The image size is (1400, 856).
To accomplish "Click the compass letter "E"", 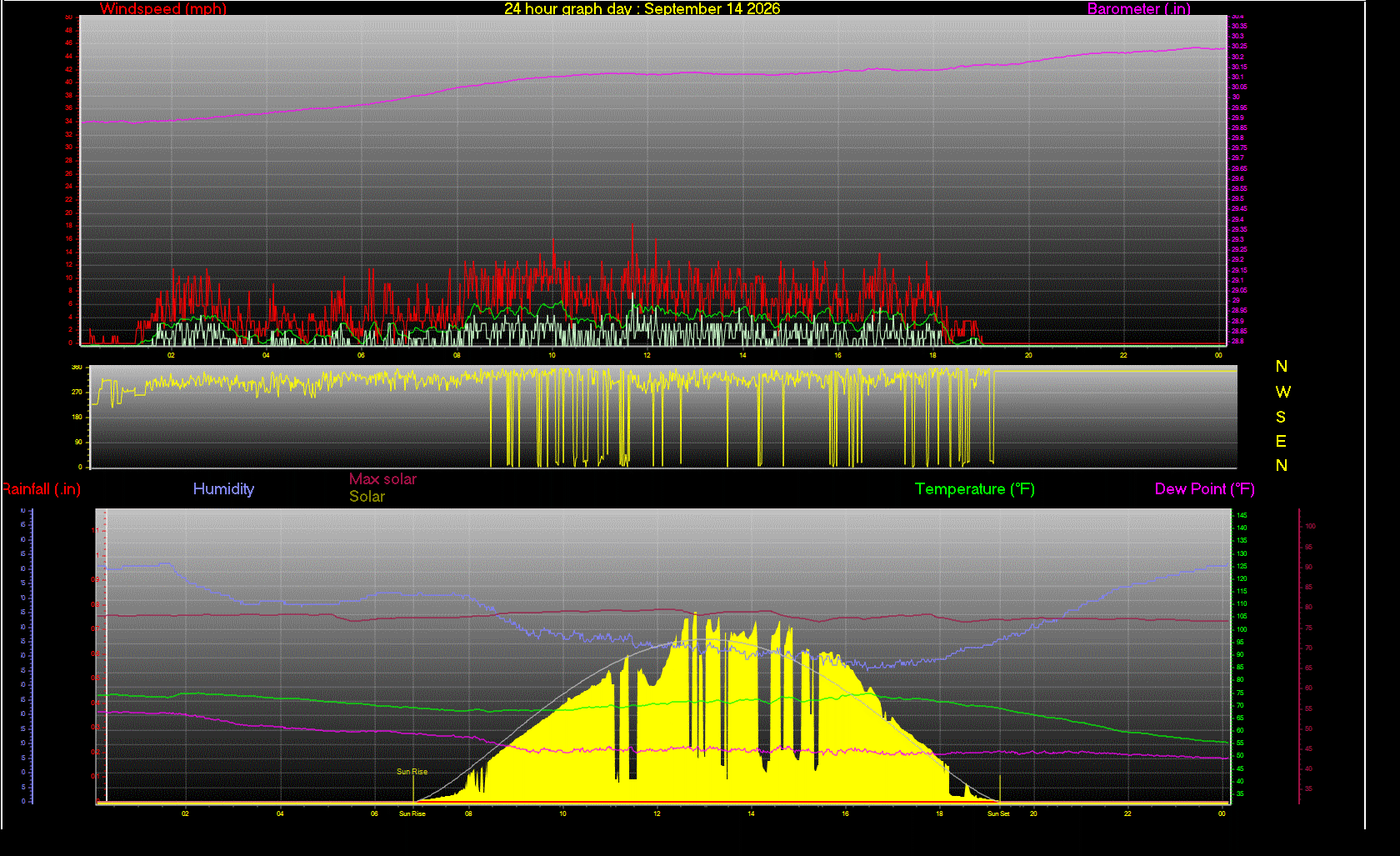I will 1281,441.
